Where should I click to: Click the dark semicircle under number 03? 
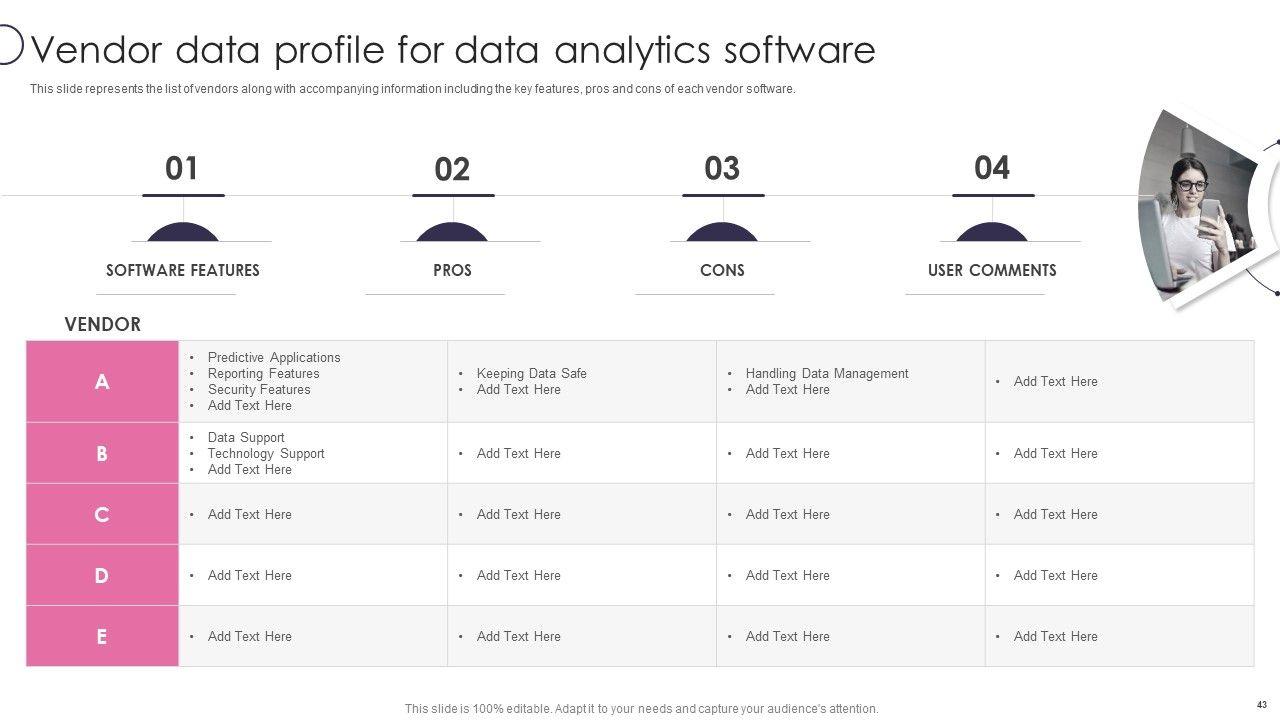722,233
